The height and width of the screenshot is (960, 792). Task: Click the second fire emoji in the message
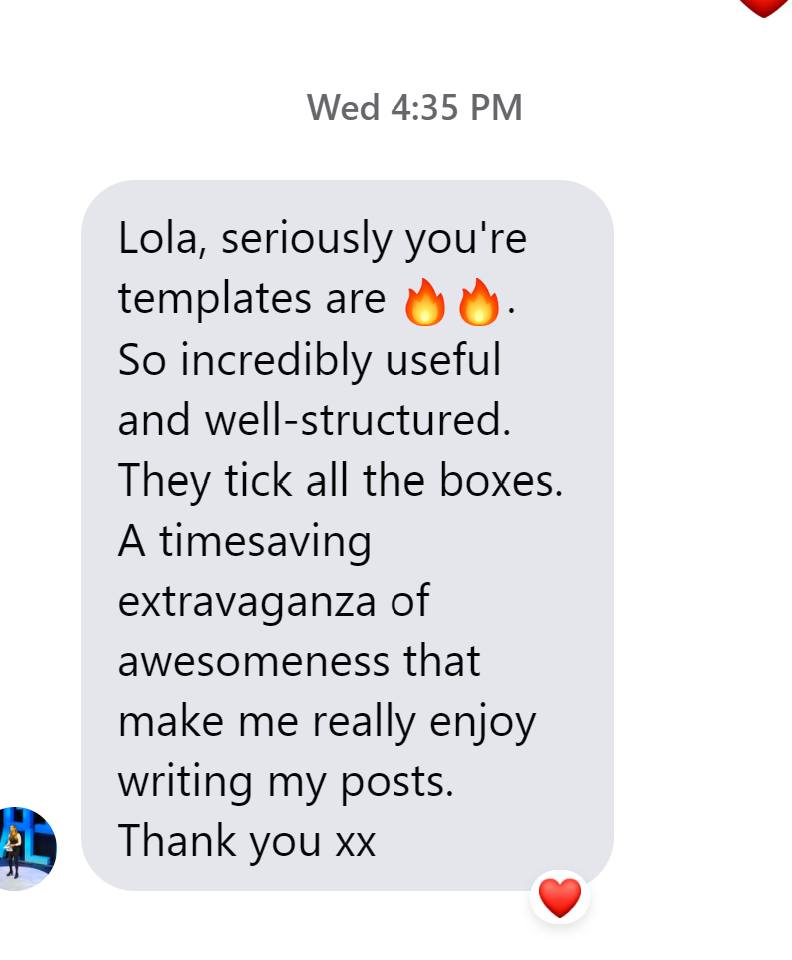tap(478, 302)
